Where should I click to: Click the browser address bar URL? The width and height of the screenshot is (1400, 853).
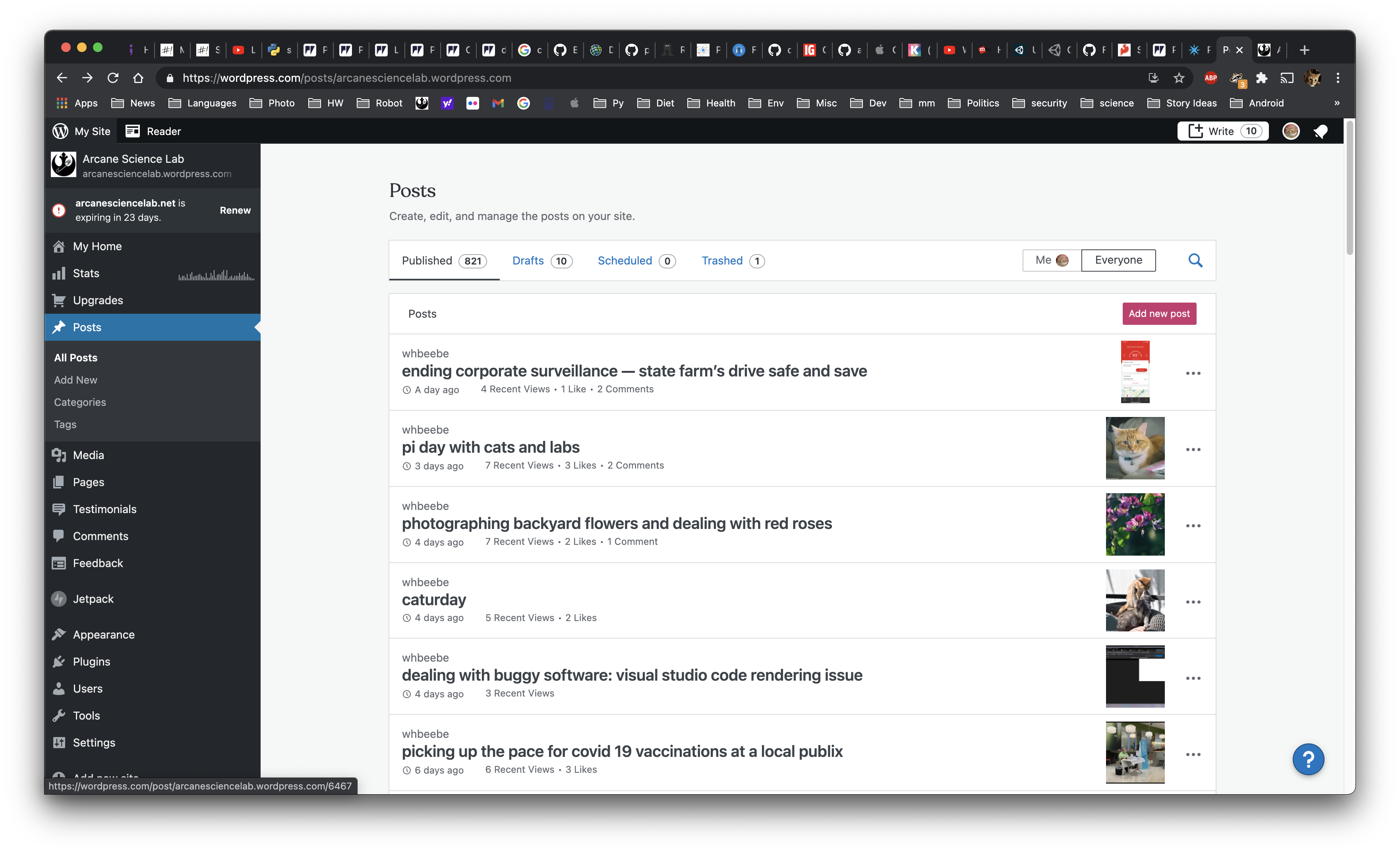[346, 78]
